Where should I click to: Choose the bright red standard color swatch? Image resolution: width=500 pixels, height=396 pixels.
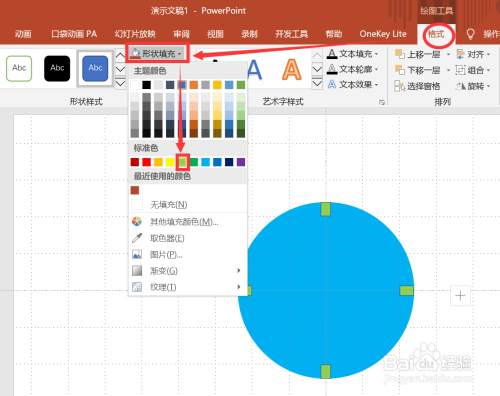coord(146,162)
